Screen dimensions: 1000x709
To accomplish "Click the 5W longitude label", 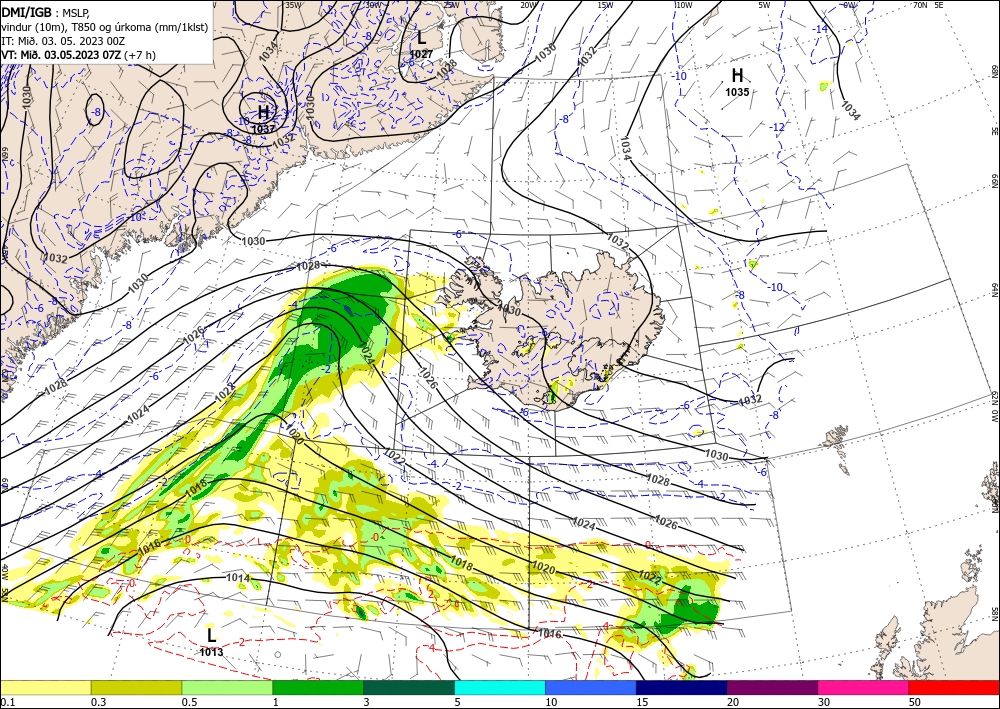I will (x=764, y=5).
